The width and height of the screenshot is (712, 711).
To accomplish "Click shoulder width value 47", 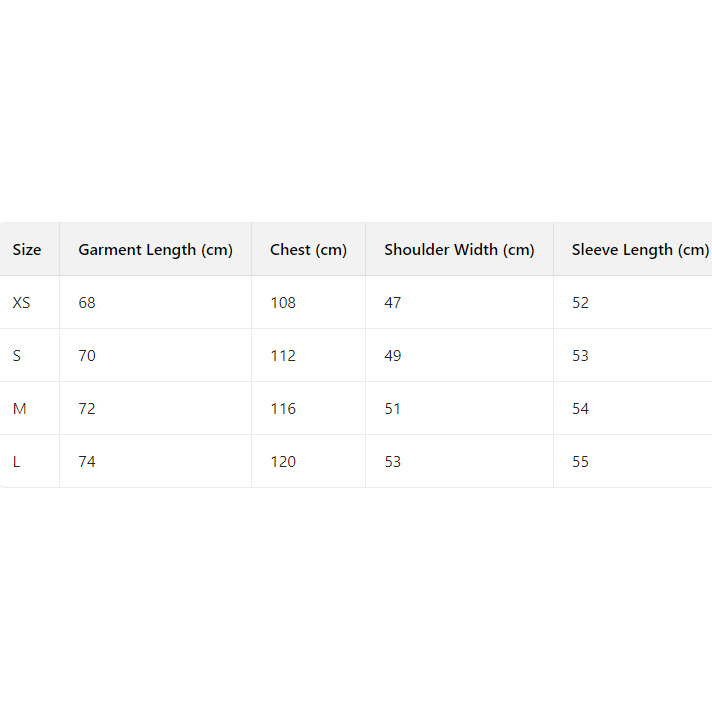I will pyautogui.click(x=393, y=303).
